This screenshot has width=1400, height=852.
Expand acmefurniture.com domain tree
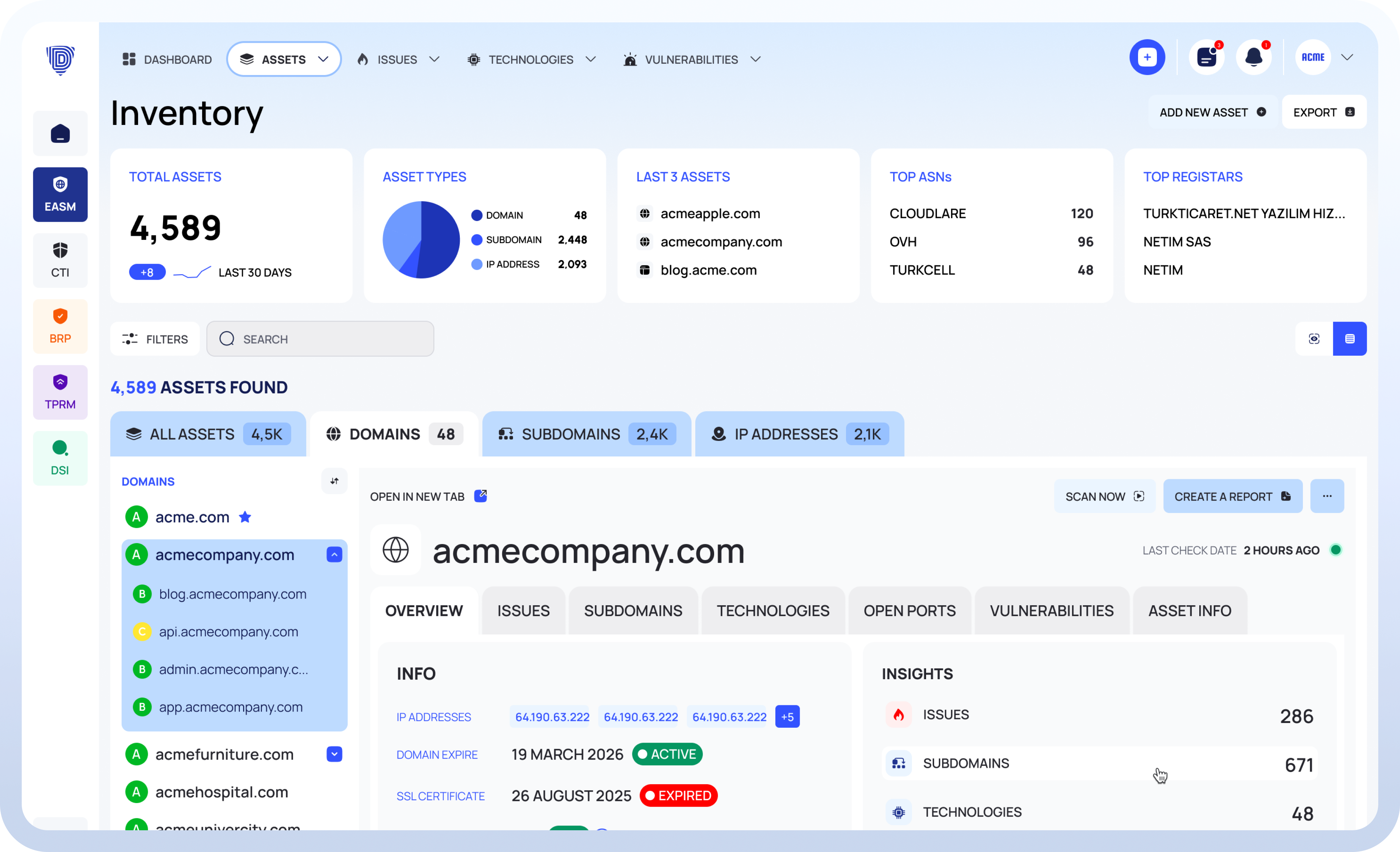pos(334,754)
